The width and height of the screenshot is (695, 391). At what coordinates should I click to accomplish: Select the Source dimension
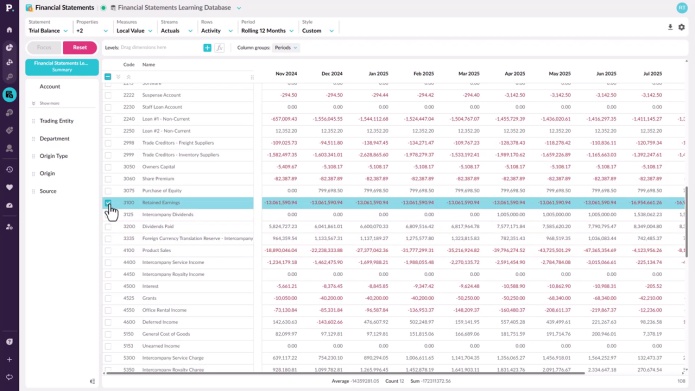(48, 191)
